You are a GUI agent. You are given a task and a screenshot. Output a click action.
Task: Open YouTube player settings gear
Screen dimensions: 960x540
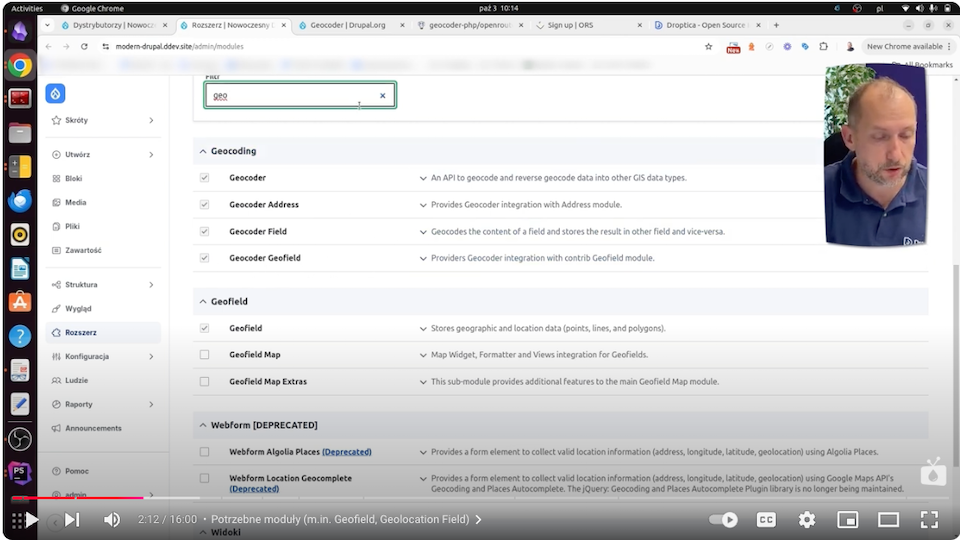point(807,520)
